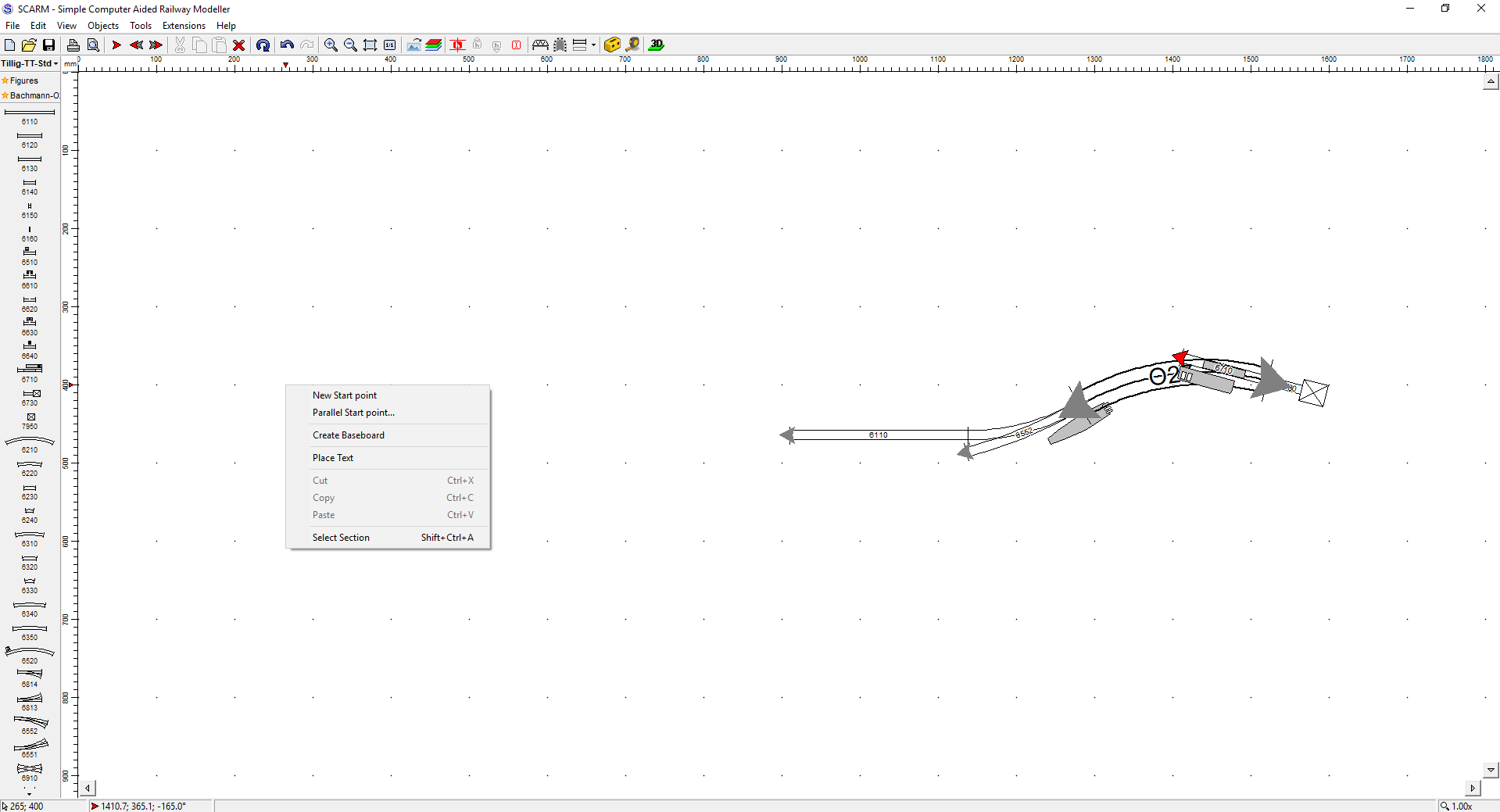This screenshot has width=1500, height=812.
Task: Create a new layout file
Action: pos(10,45)
